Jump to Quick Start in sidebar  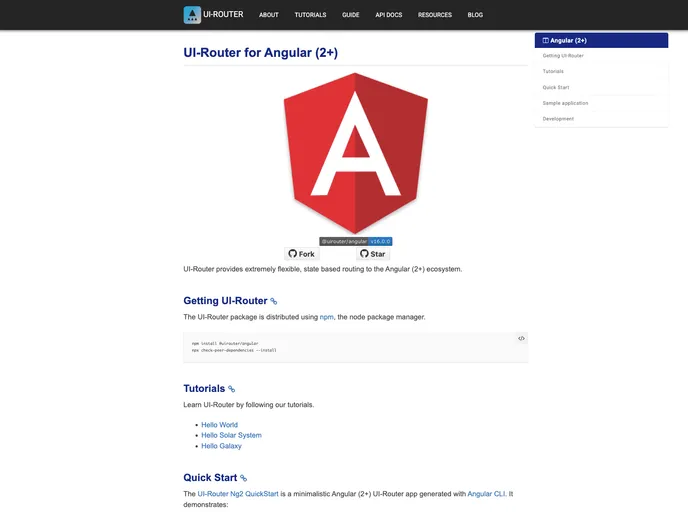[x=555, y=87]
